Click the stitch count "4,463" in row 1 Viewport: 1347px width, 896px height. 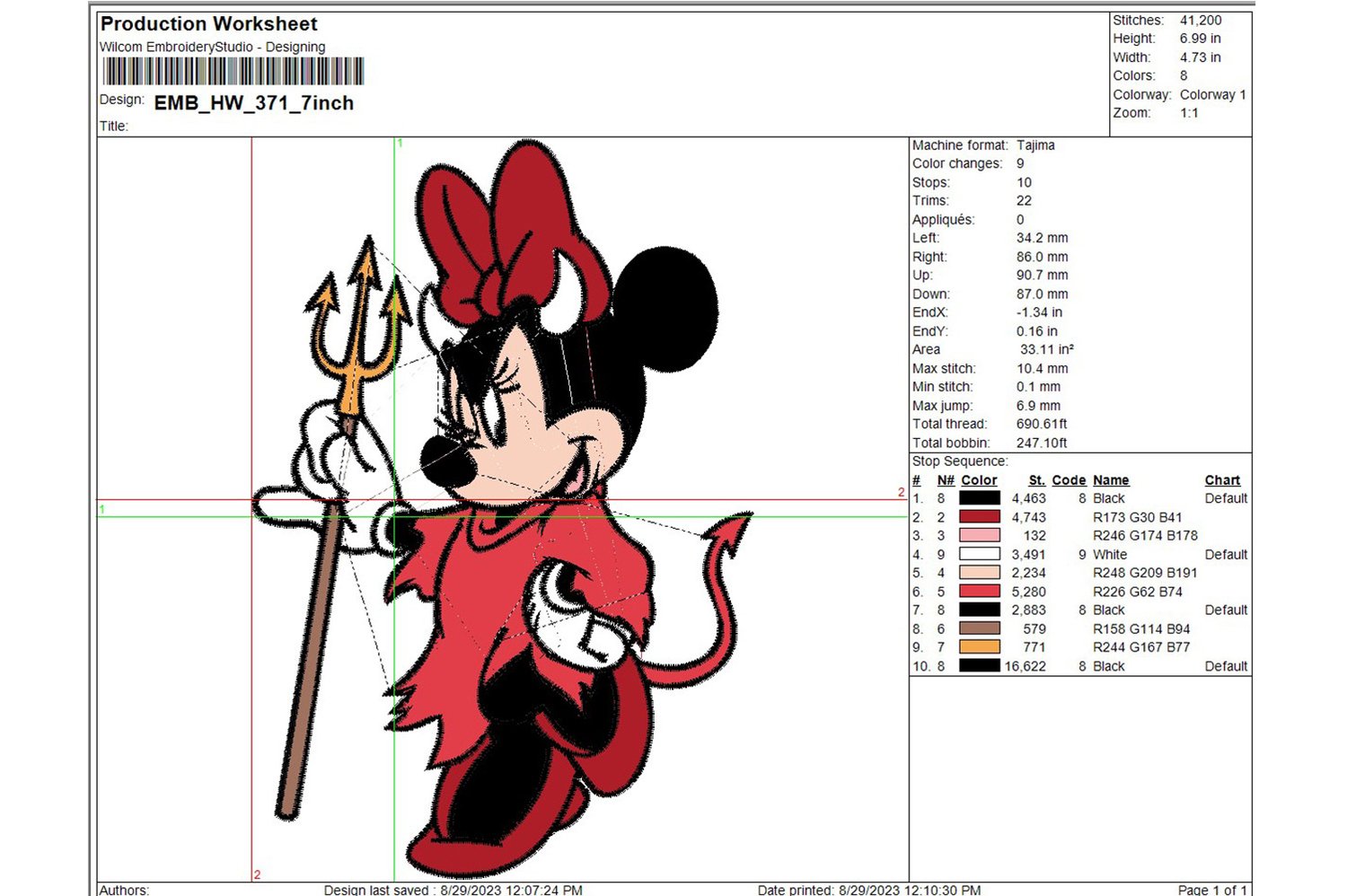click(1028, 498)
